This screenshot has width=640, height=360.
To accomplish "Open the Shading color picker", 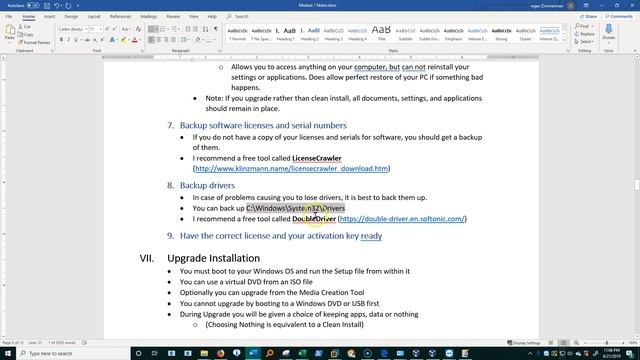I will (197, 40).
